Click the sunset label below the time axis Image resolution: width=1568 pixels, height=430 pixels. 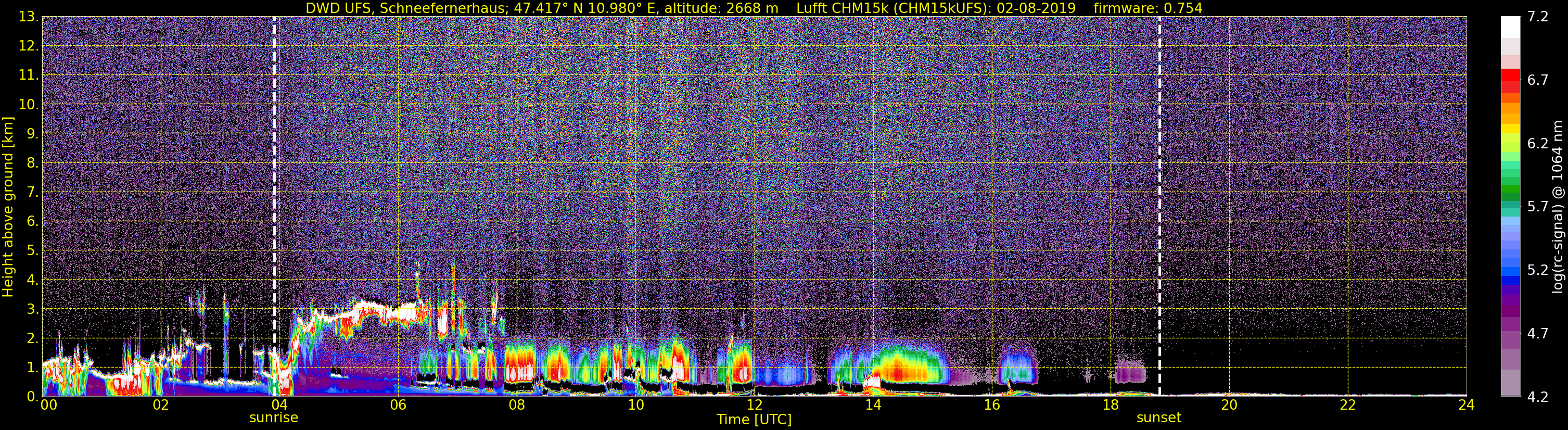point(1158,418)
